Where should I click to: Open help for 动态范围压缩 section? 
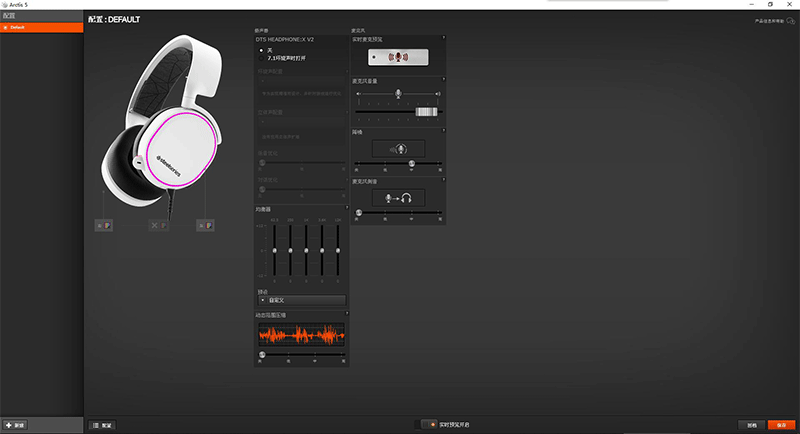click(x=347, y=313)
